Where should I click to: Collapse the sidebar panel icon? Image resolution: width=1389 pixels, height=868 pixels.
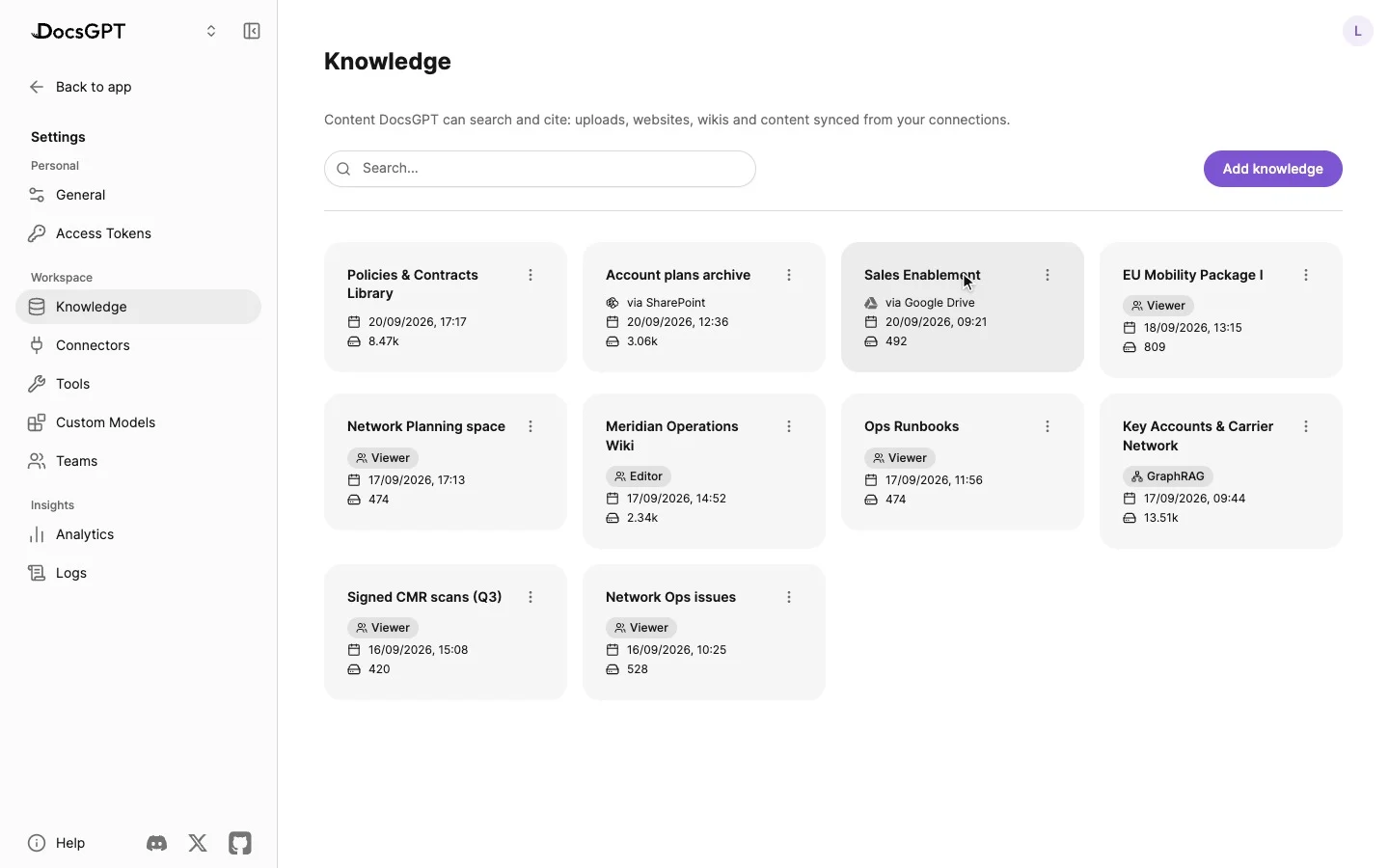pos(252,31)
